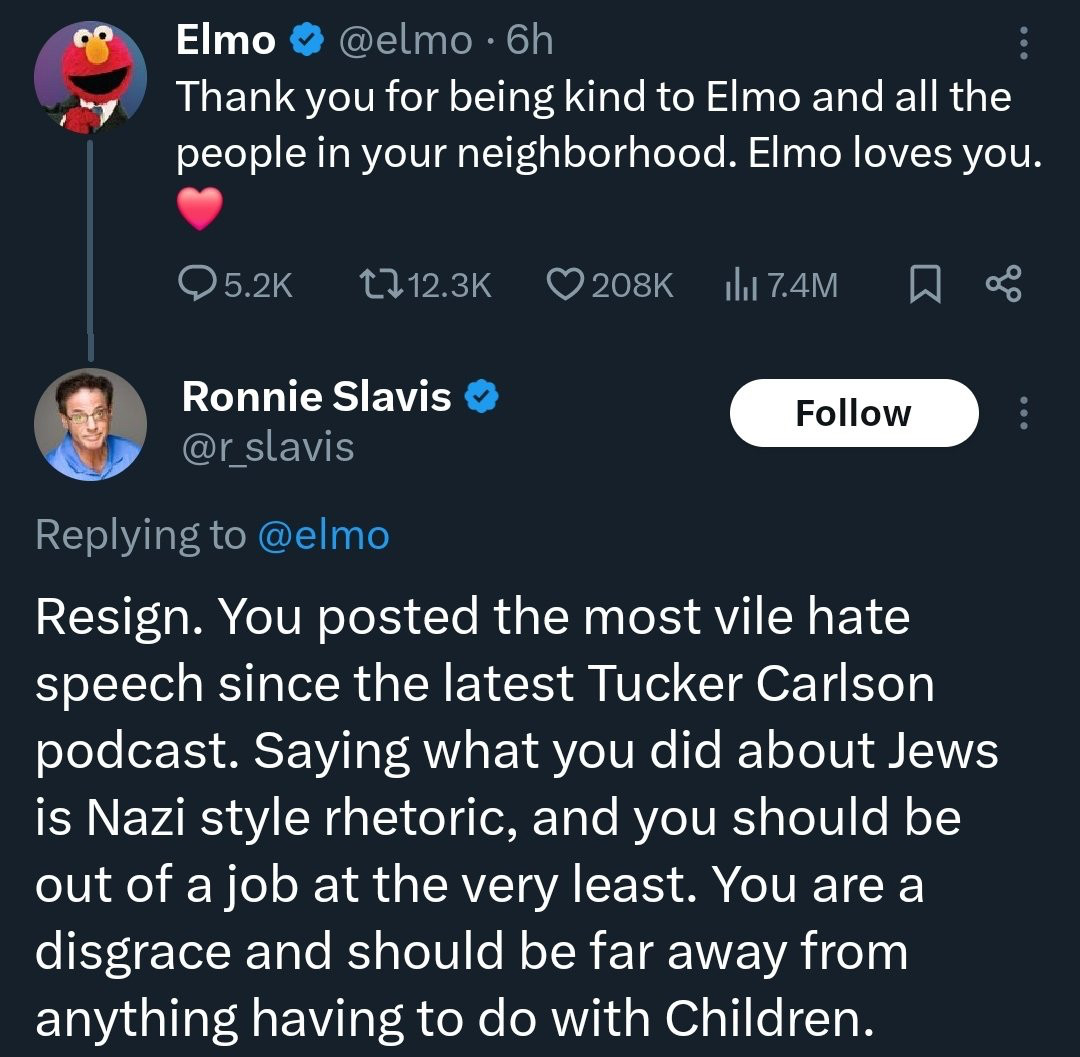Open Ronnie Slavis's profile picture

(x=91, y=425)
